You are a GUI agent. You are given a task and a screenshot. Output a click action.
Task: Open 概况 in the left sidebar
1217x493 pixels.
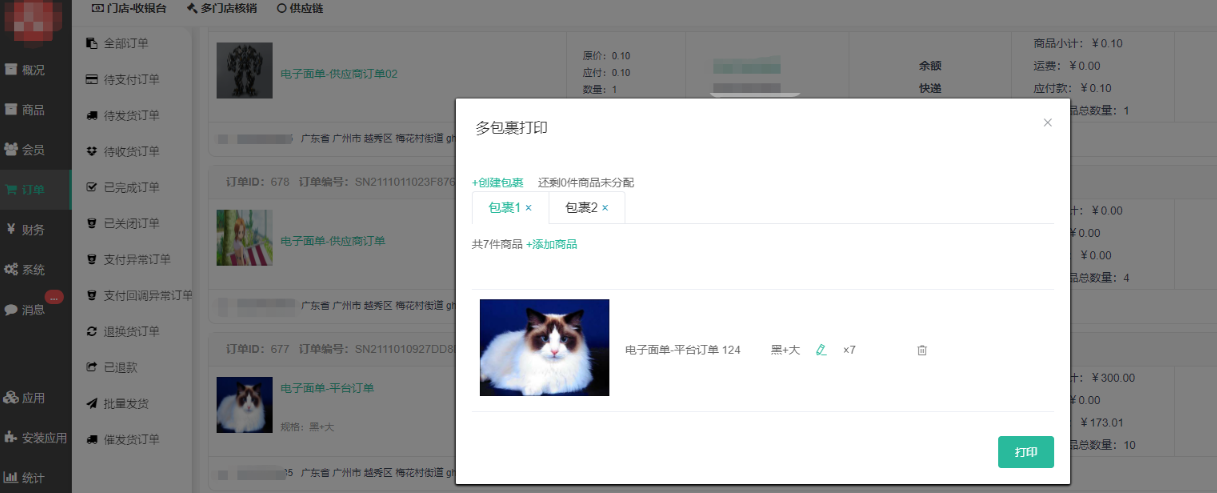click(35, 70)
